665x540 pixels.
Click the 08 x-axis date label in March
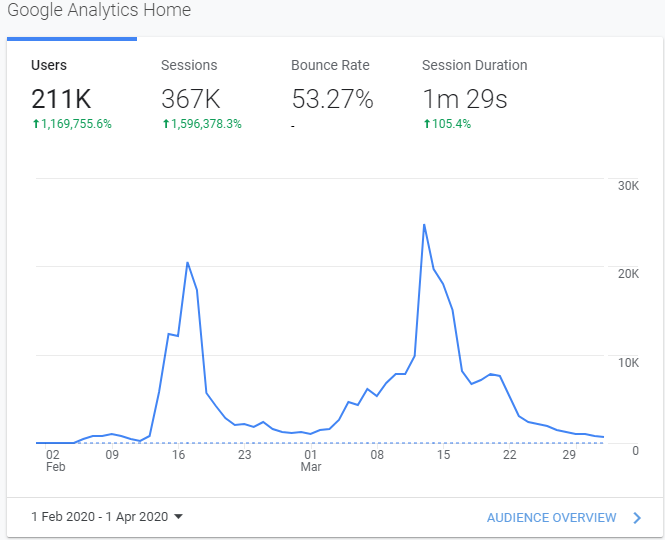[x=377, y=455]
